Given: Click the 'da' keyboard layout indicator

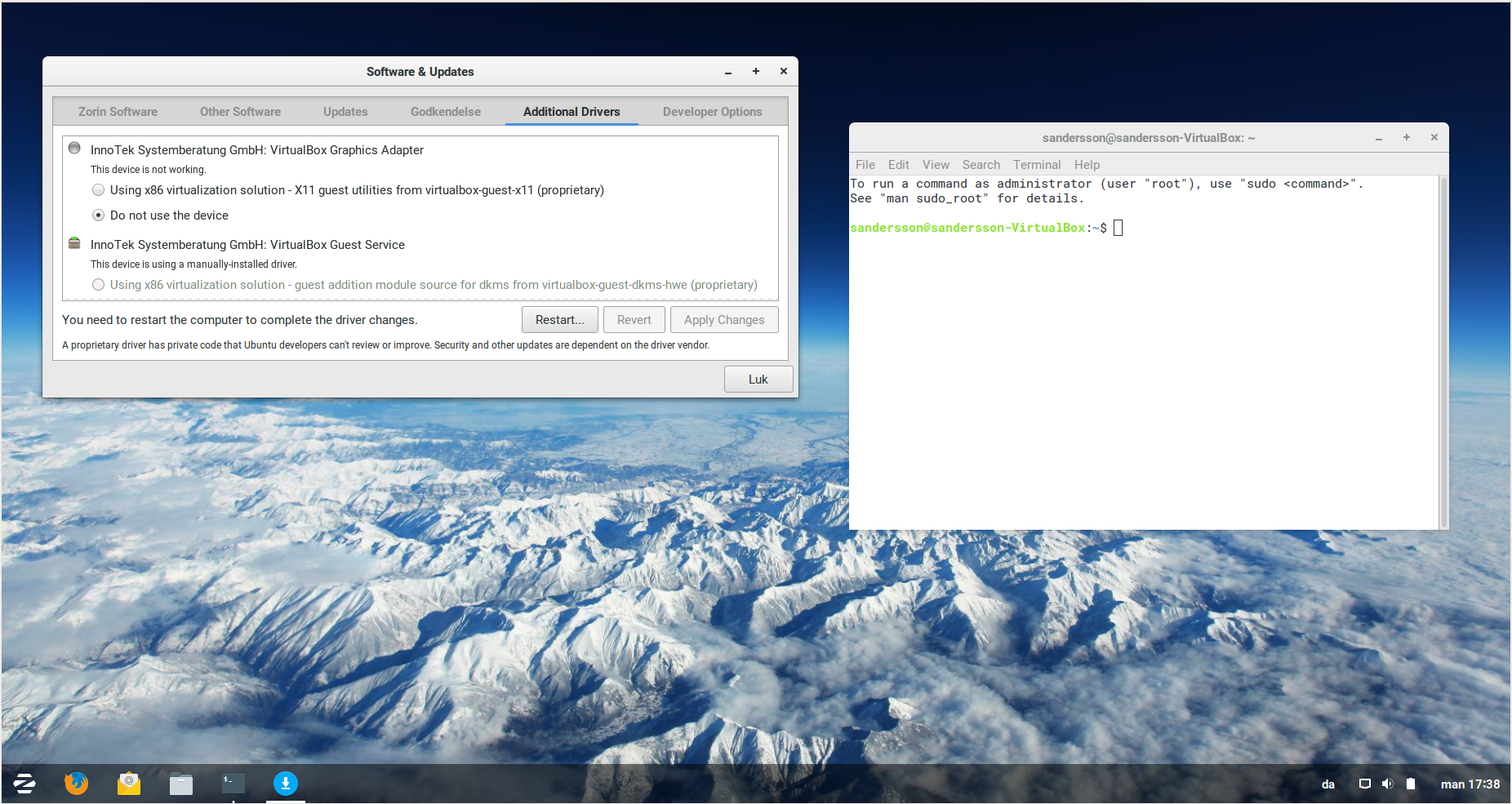Looking at the screenshot, I should [x=1328, y=784].
